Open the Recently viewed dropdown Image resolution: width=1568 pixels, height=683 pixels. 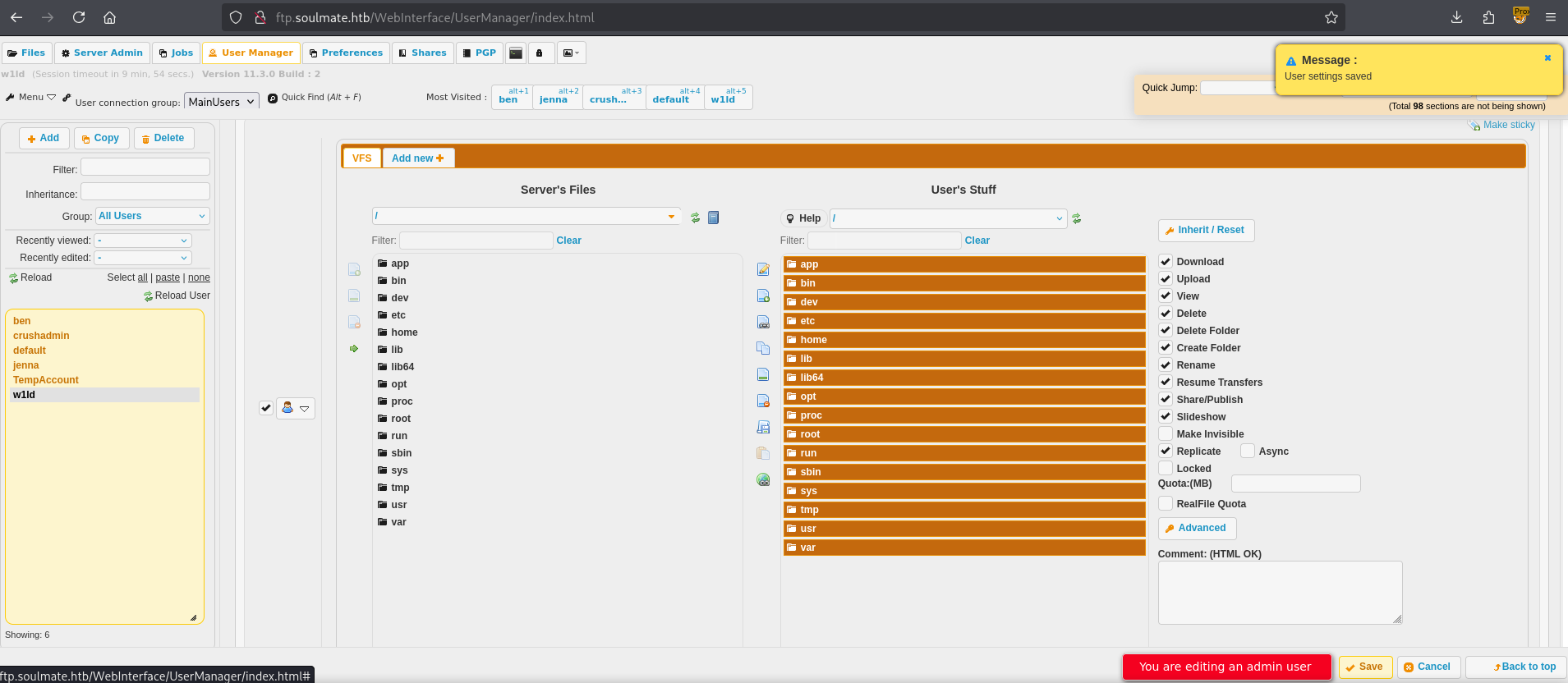point(143,241)
